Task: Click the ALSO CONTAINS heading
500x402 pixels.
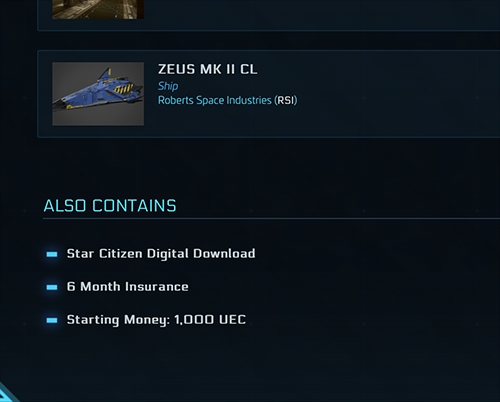Action: (x=110, y=206)
